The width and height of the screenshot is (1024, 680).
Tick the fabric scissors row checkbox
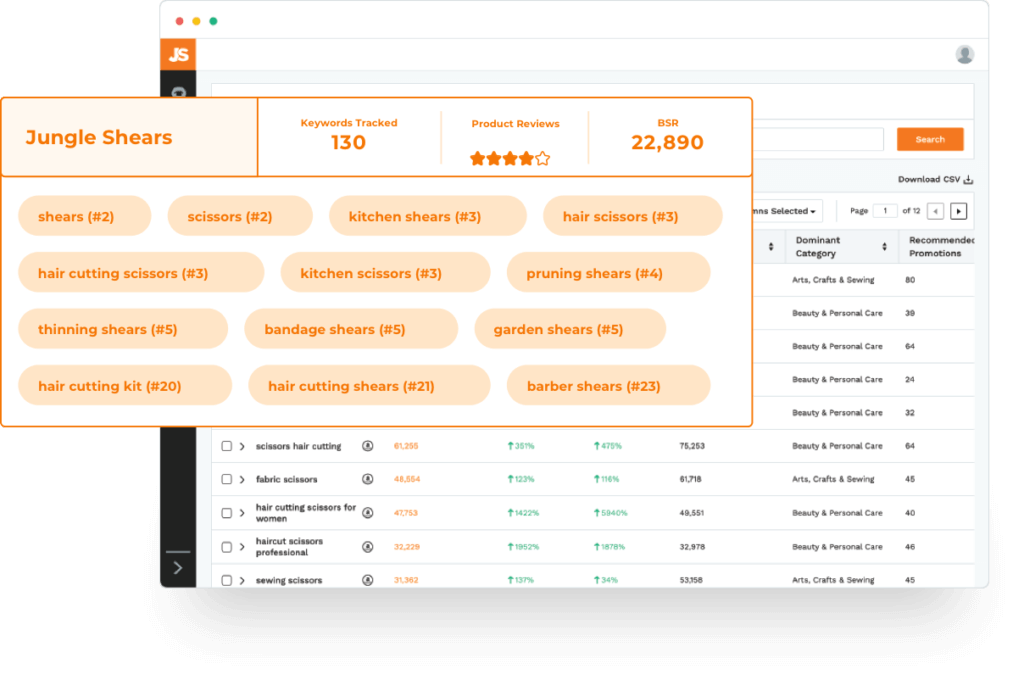tap(227, 479)
